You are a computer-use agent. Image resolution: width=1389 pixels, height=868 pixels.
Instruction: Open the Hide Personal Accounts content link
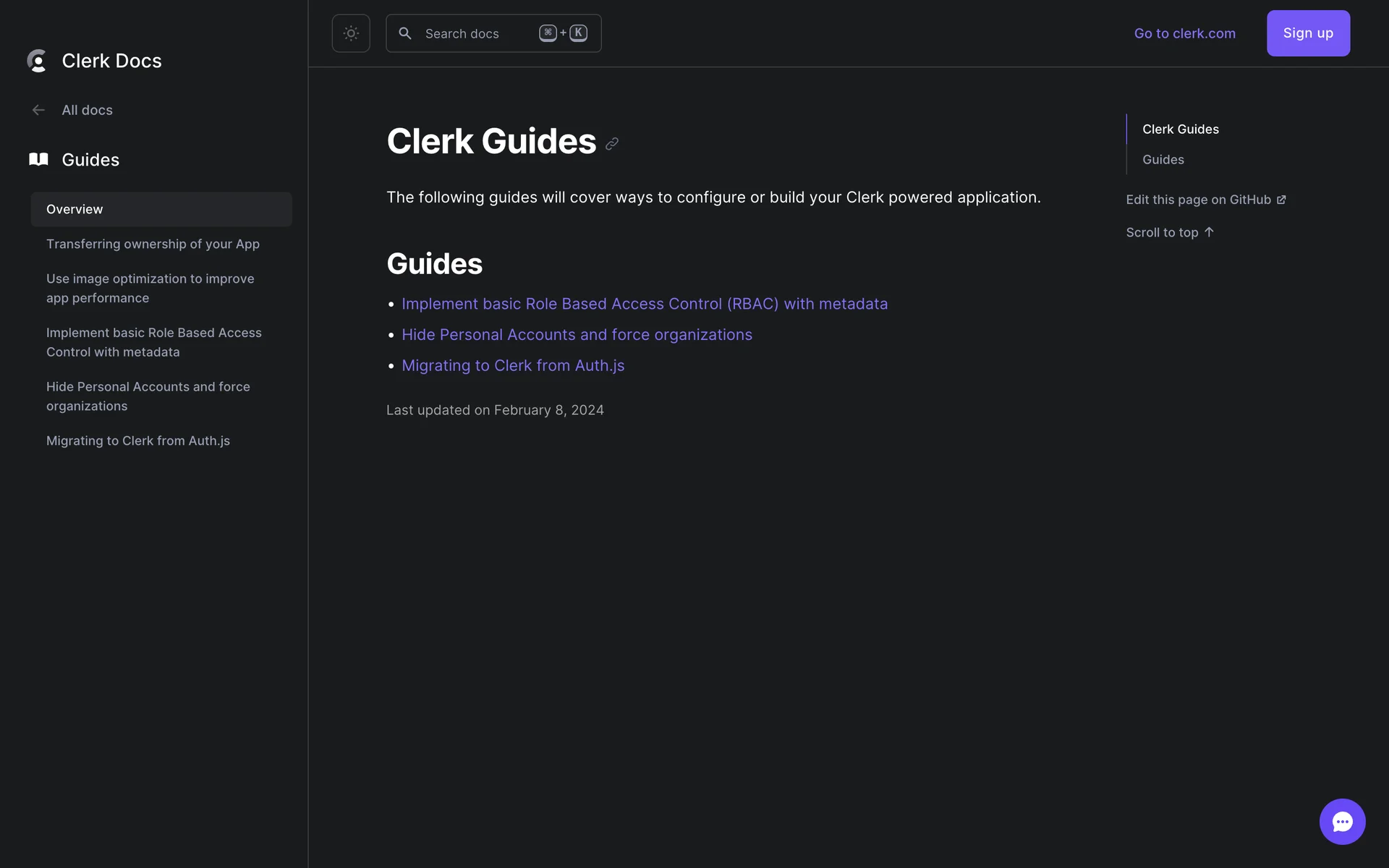pos(577,335)
